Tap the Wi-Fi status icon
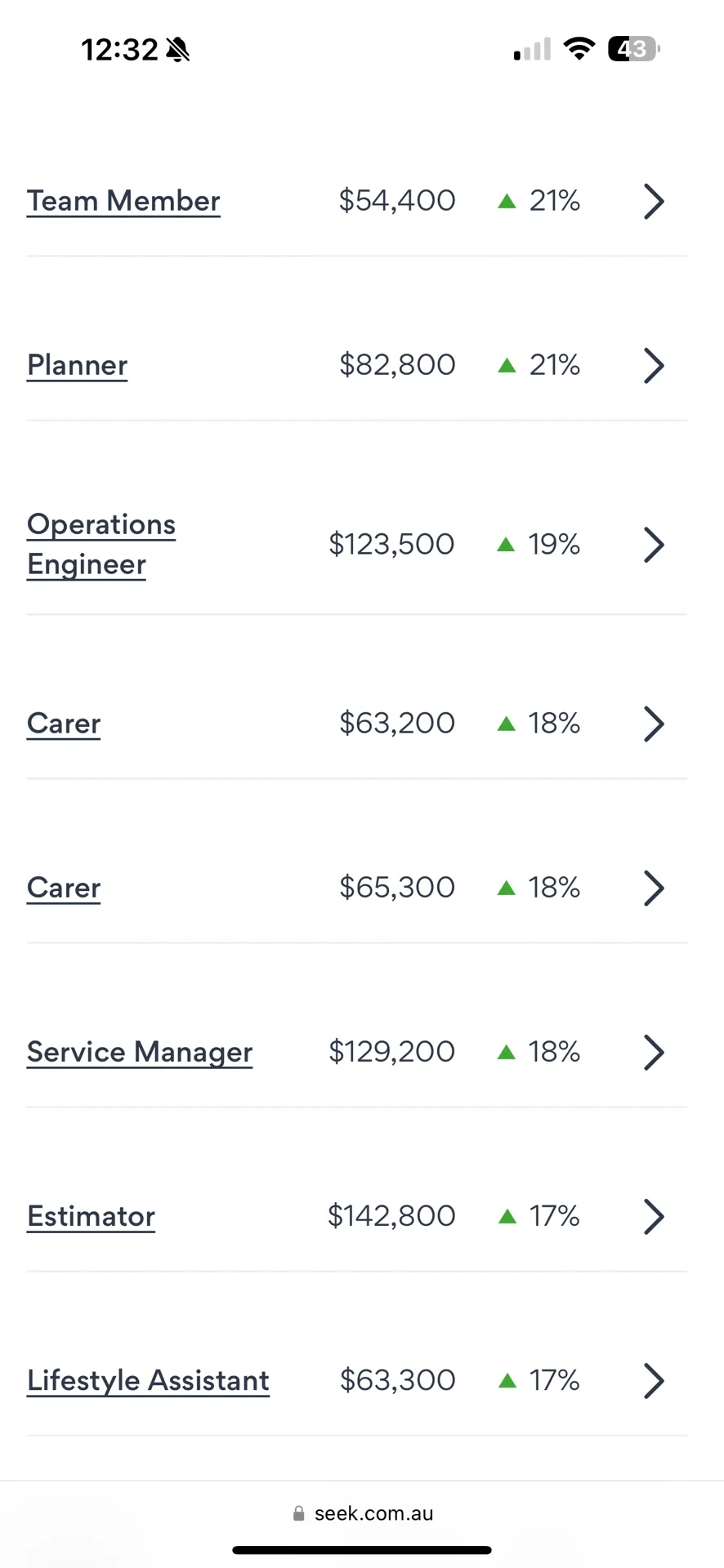Screen dimensions: 724x1568 [x=579, y=49]
